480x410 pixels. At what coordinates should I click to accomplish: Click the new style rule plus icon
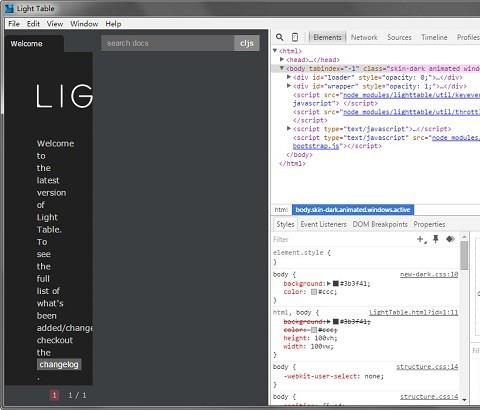coord(421,239)
